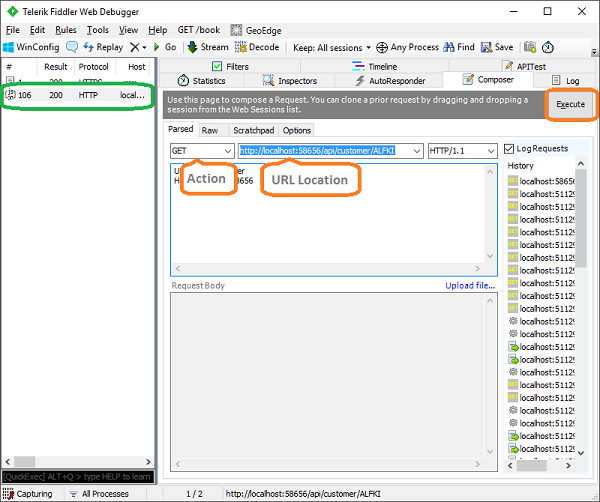
Task: Click the green Go arrow icon
Action: coord(157,47)
